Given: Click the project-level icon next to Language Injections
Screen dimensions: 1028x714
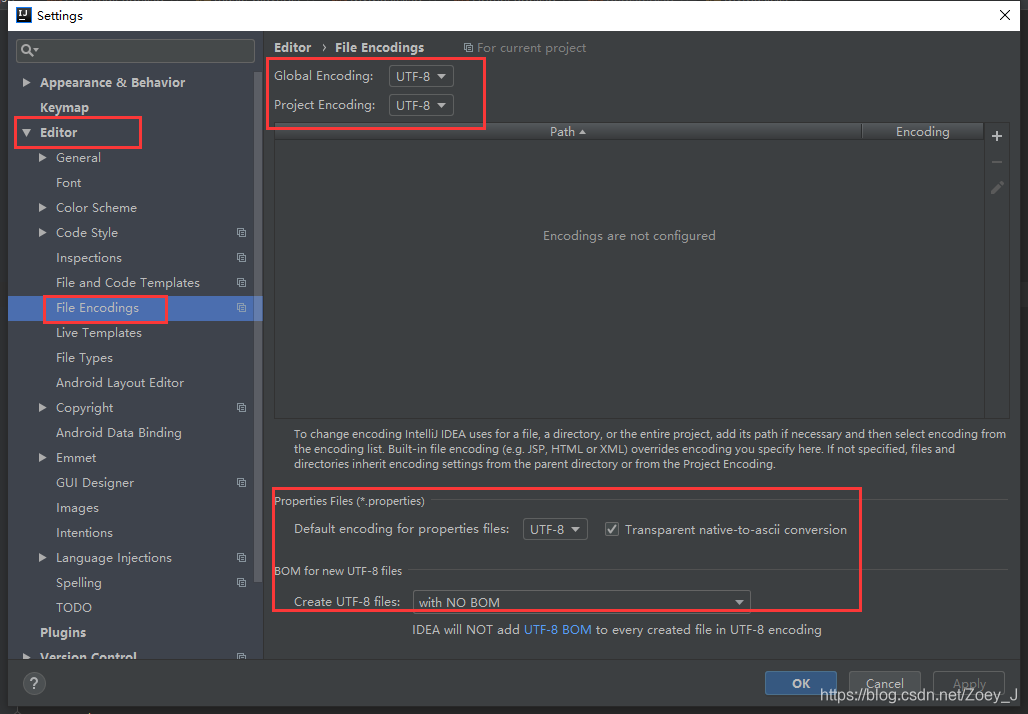Looking at the screenshot, I should [x=241, y=558].
